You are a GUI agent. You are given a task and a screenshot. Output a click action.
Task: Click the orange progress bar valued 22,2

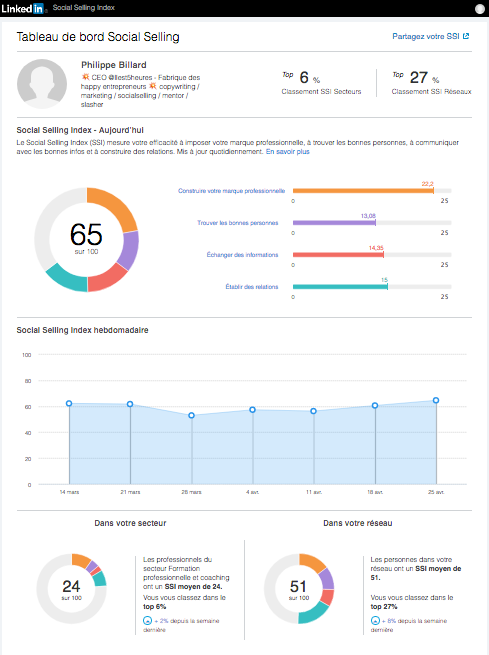point(363,191)
